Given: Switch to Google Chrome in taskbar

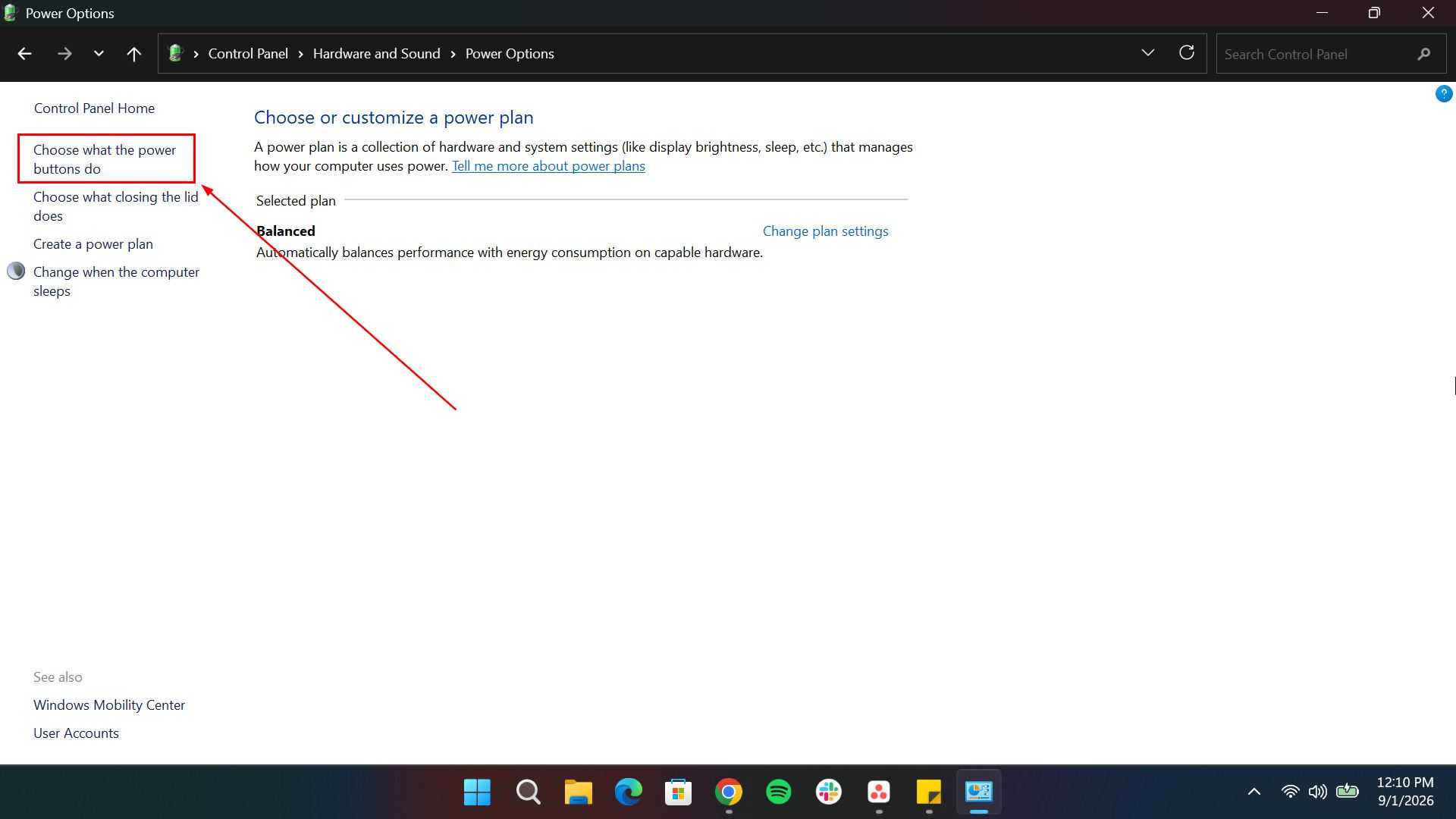Looking at the screenshot, I should pyautogui.click(x=728, y=792).
